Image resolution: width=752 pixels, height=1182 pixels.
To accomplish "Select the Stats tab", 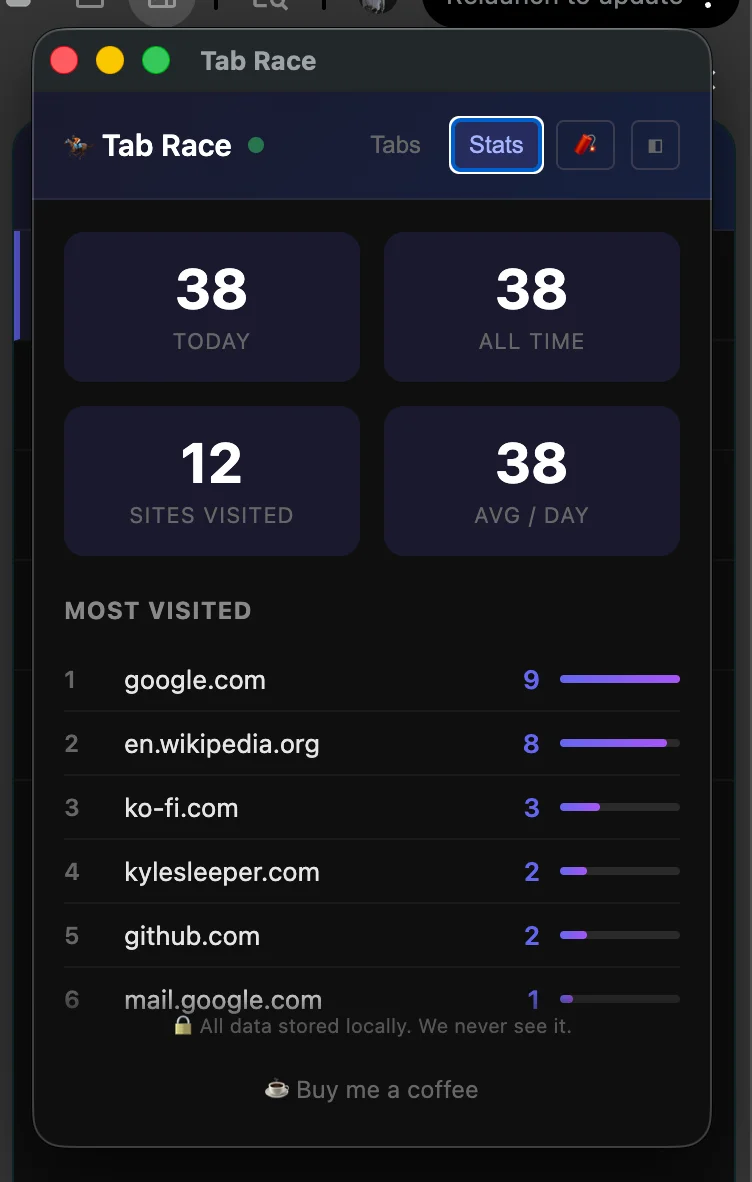I will click(496, 145).
